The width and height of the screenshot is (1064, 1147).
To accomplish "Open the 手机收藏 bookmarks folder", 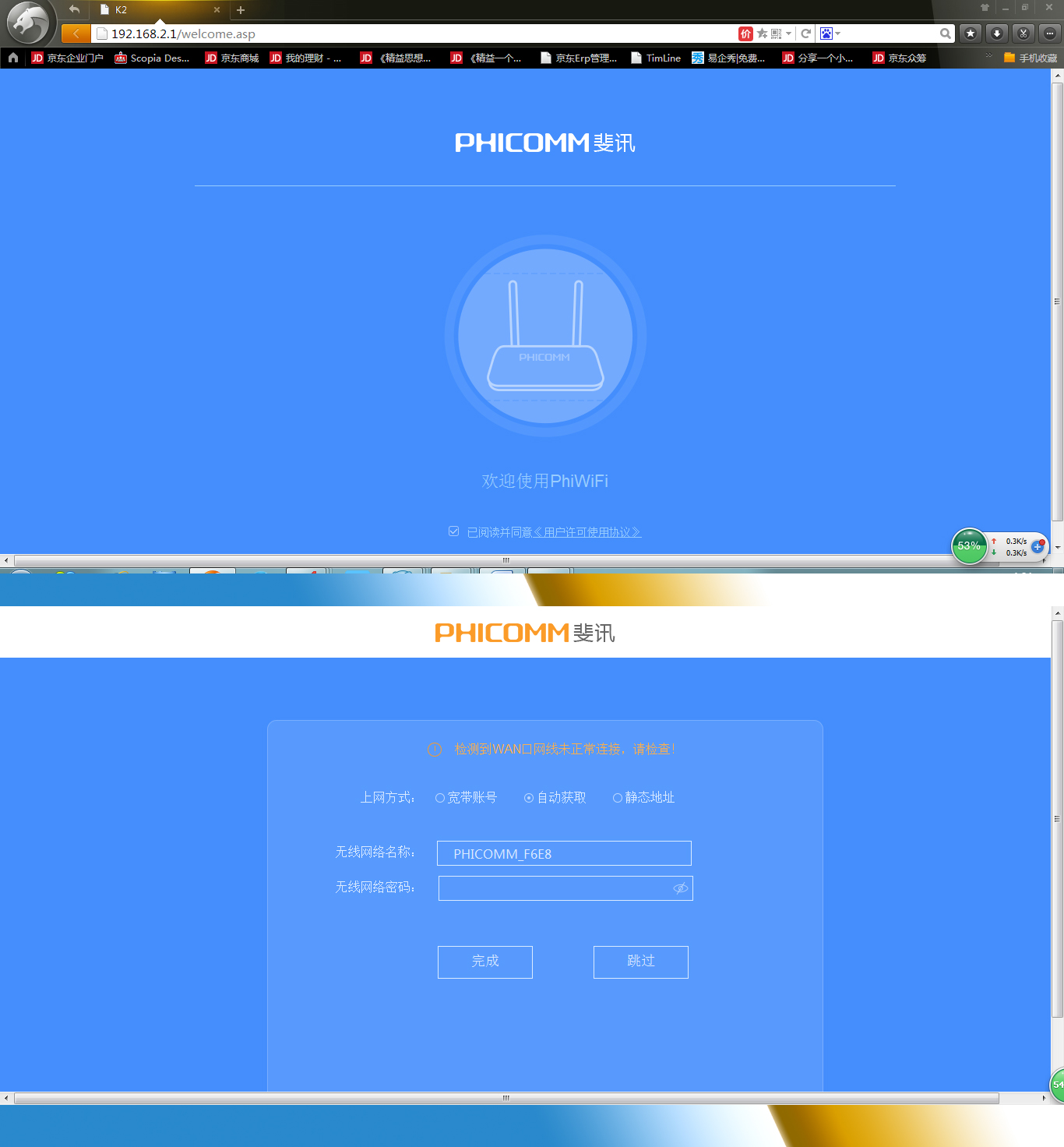I will click(1031, 58).
